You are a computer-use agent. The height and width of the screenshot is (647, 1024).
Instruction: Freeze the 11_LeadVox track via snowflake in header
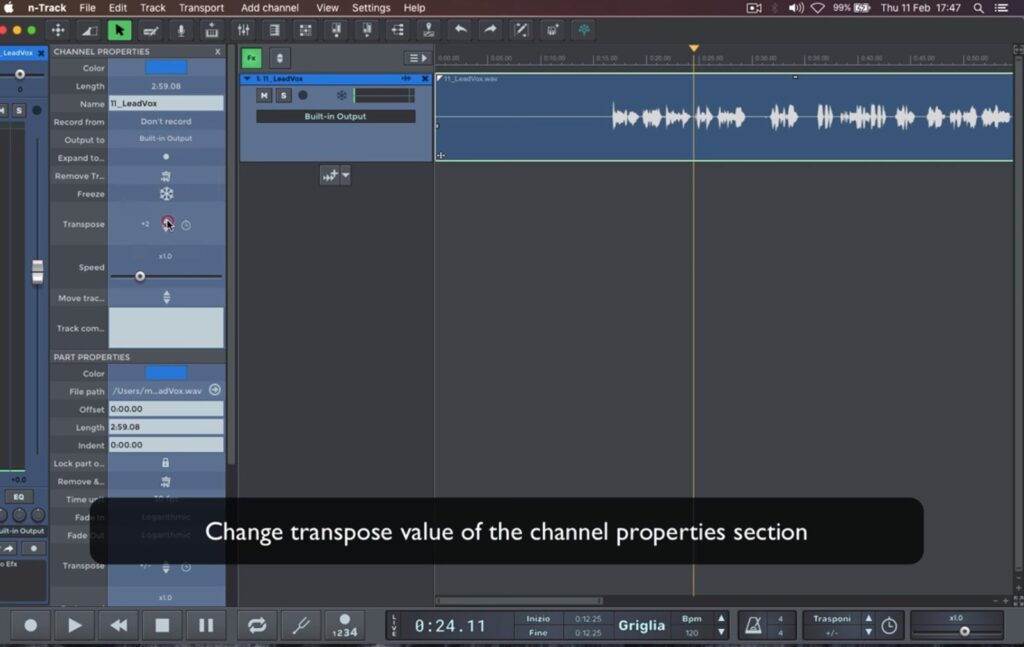click(x=342, y=95)
